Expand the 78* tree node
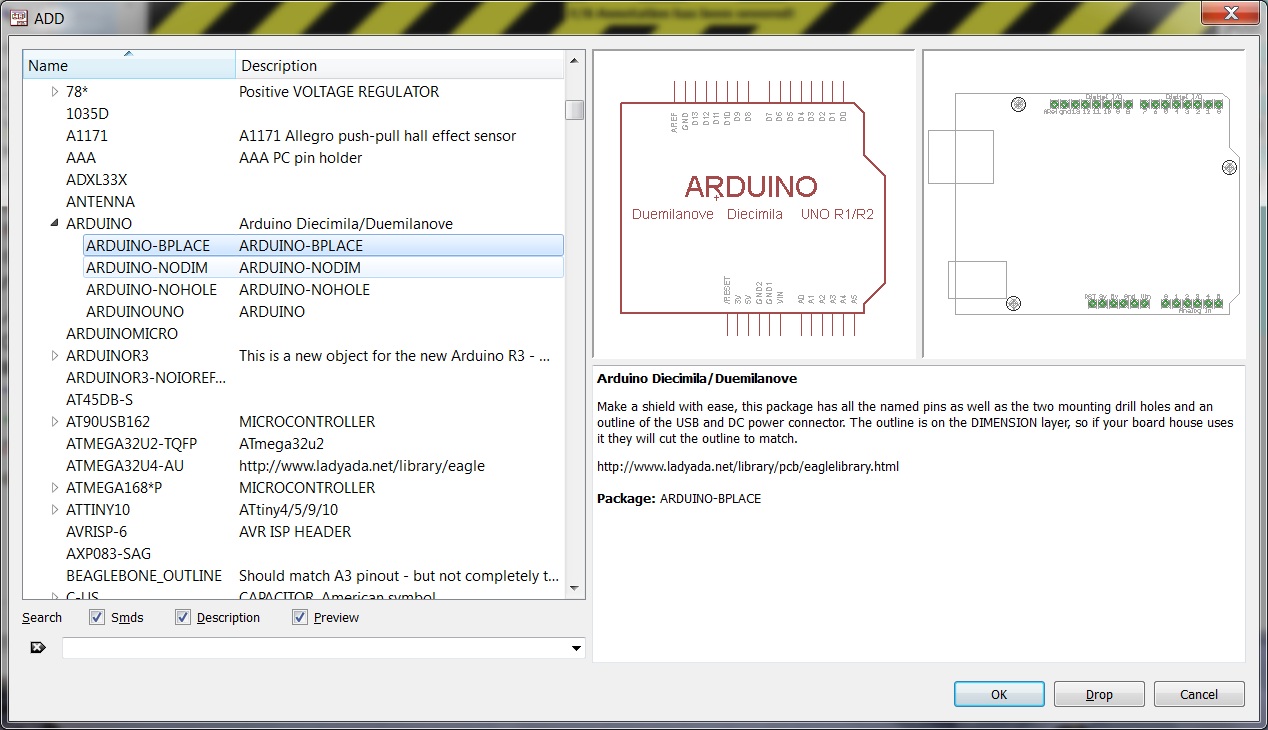Screen dimensions: 1268x730 tap(55, 92)
